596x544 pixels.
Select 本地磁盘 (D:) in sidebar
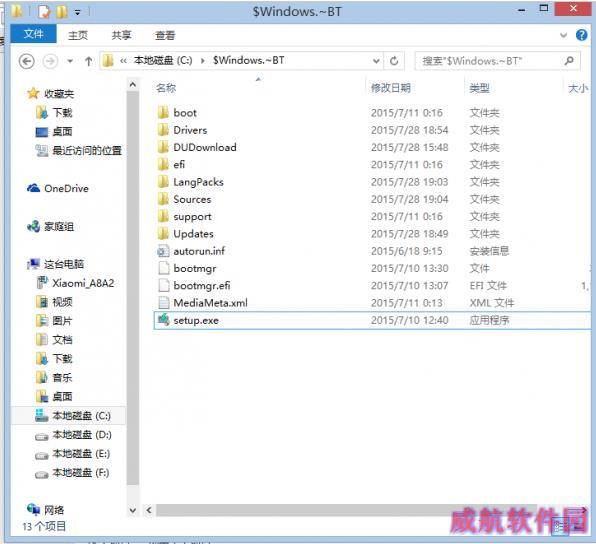point(82,435)
